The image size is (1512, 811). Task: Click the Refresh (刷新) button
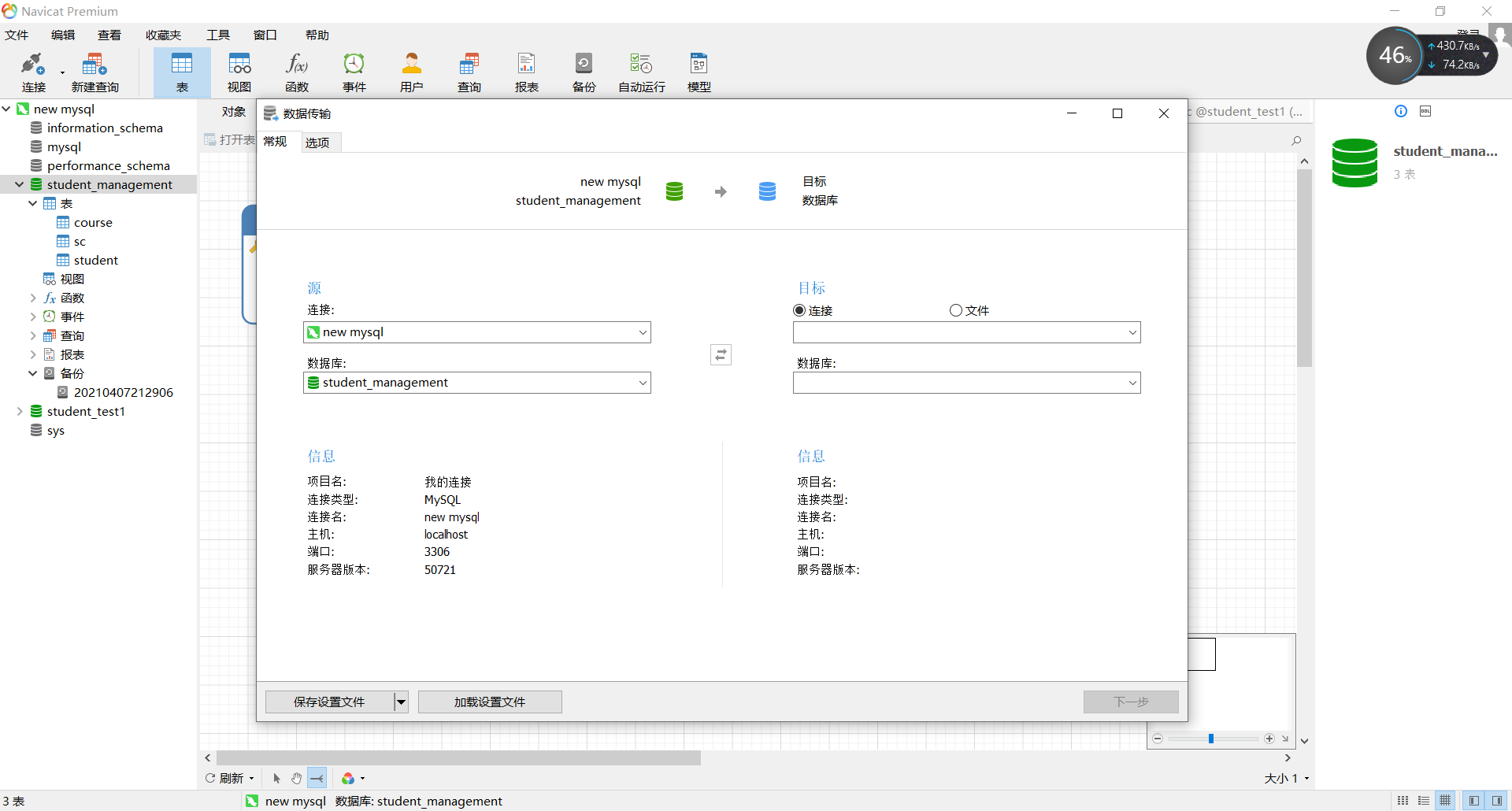(230, 778)
